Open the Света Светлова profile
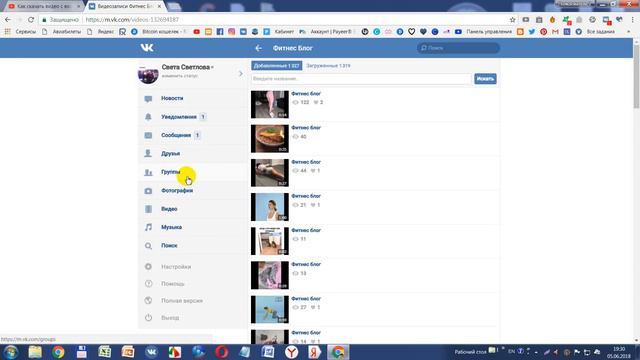This screenshot has height=360, width=640. (x=187, y=67)
